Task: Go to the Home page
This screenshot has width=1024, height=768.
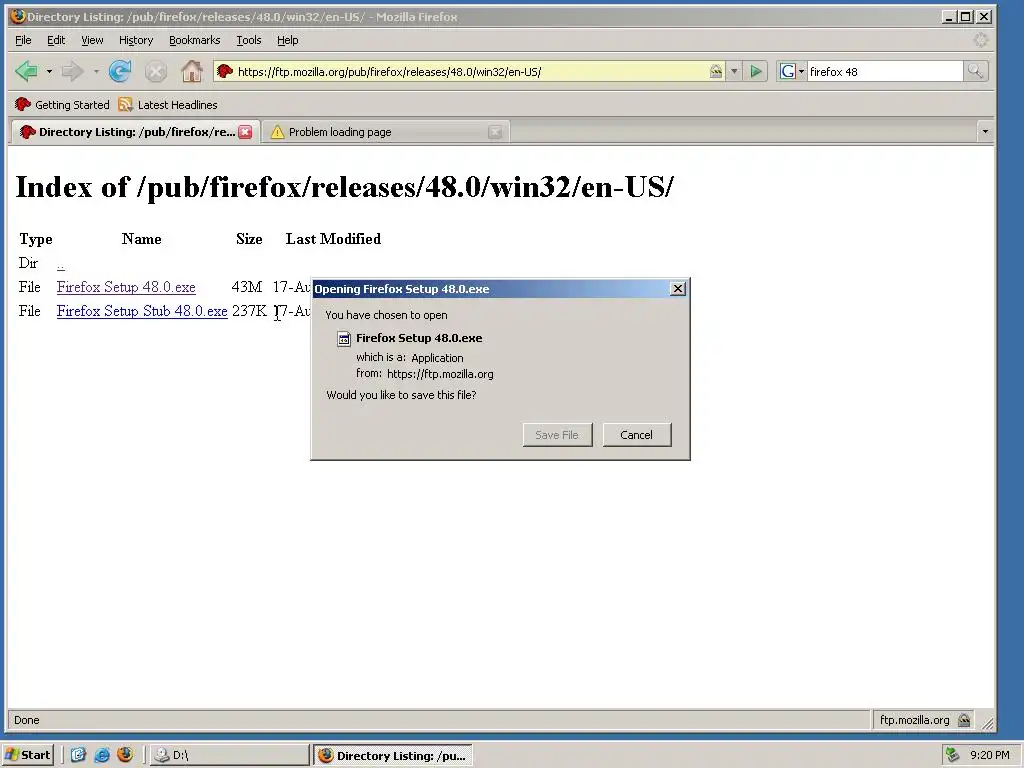Action: 191,71
